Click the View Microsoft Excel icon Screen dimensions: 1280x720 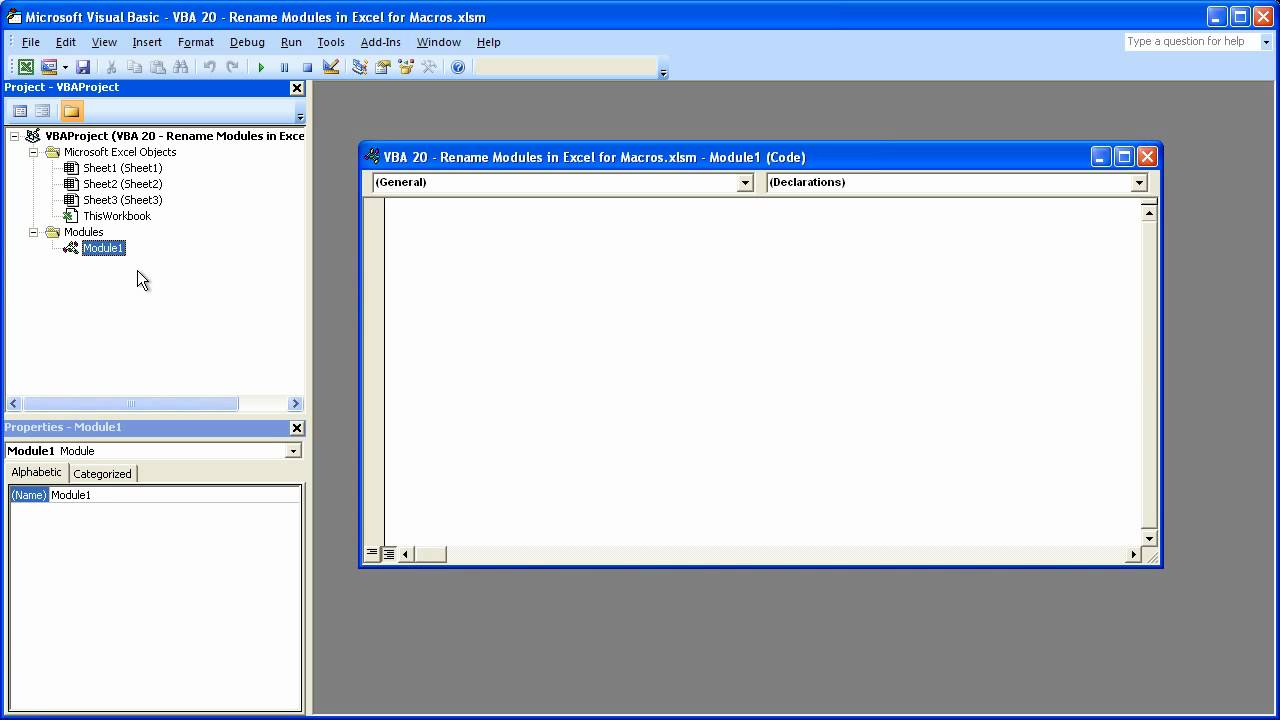click(26, 67)
